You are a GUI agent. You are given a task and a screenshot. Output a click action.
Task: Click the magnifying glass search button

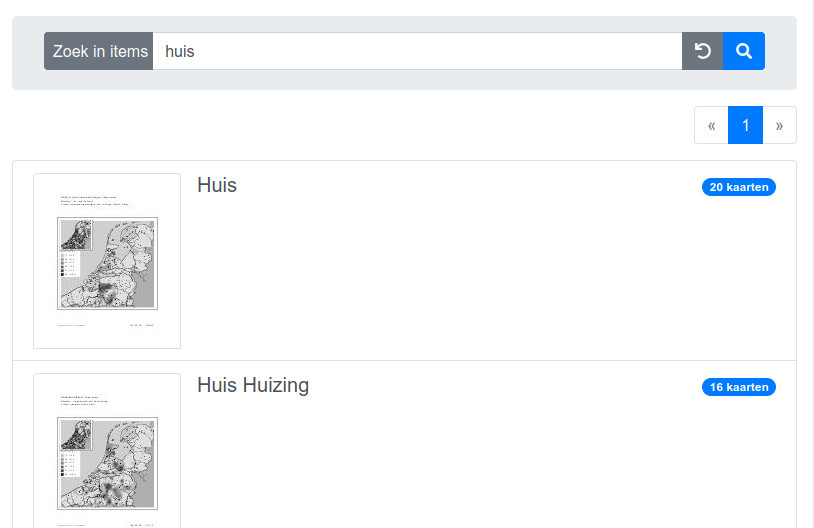[x=744, y=51]
